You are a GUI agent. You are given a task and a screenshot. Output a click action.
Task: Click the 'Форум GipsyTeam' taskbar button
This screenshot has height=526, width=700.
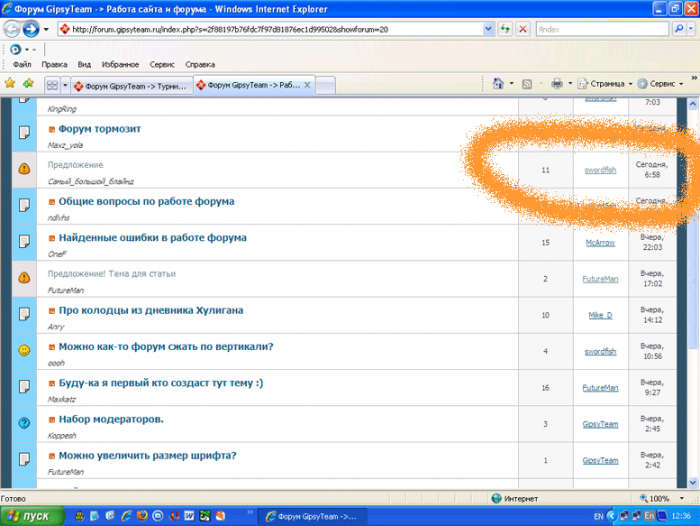(x=312, y=517)
